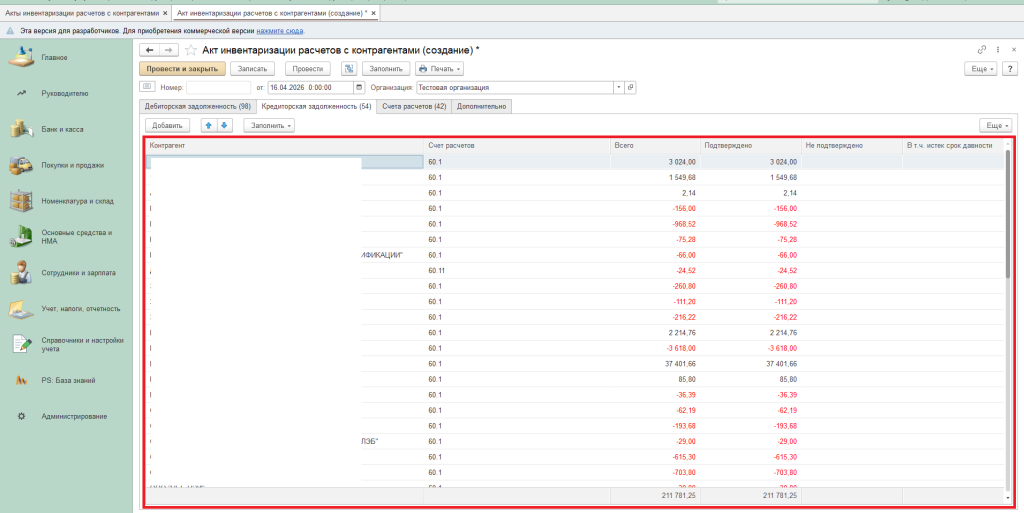Open Банк и касса section

pos(60,130)
